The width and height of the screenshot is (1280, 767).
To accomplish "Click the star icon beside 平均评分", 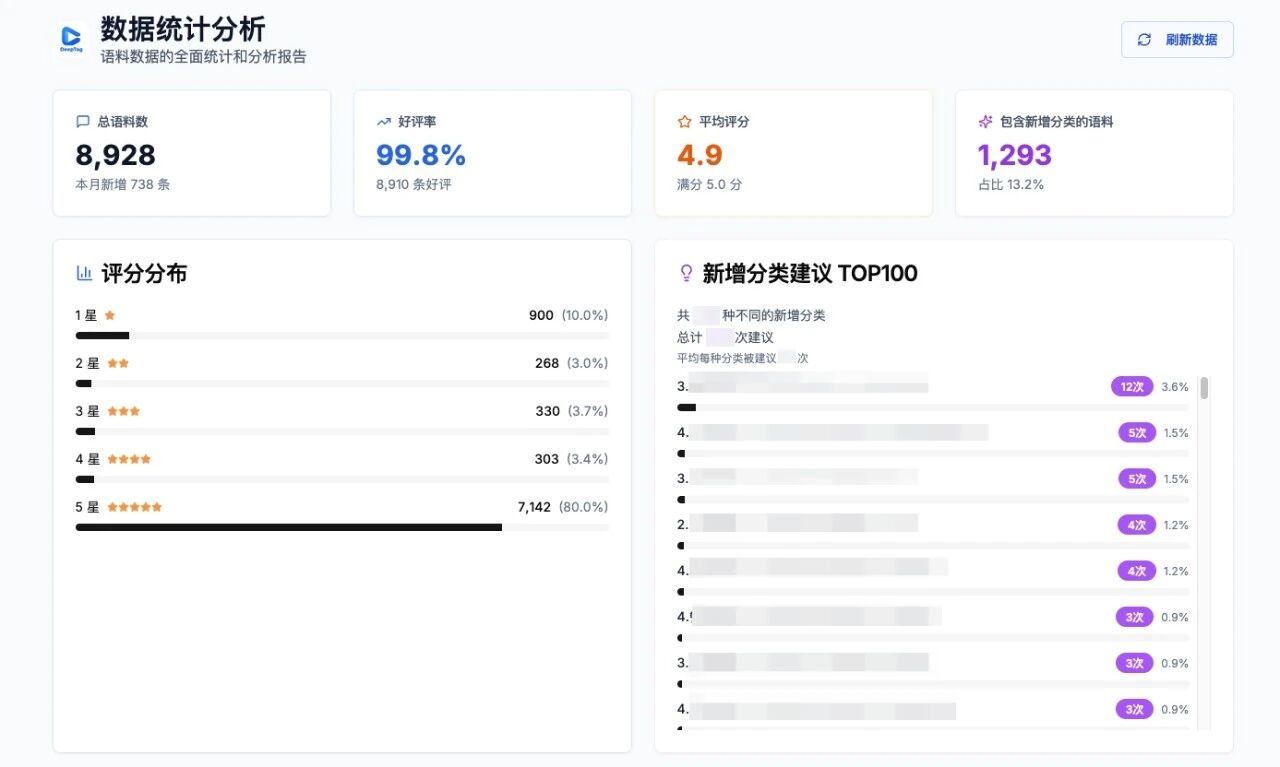I will click(x=685, y=122).
